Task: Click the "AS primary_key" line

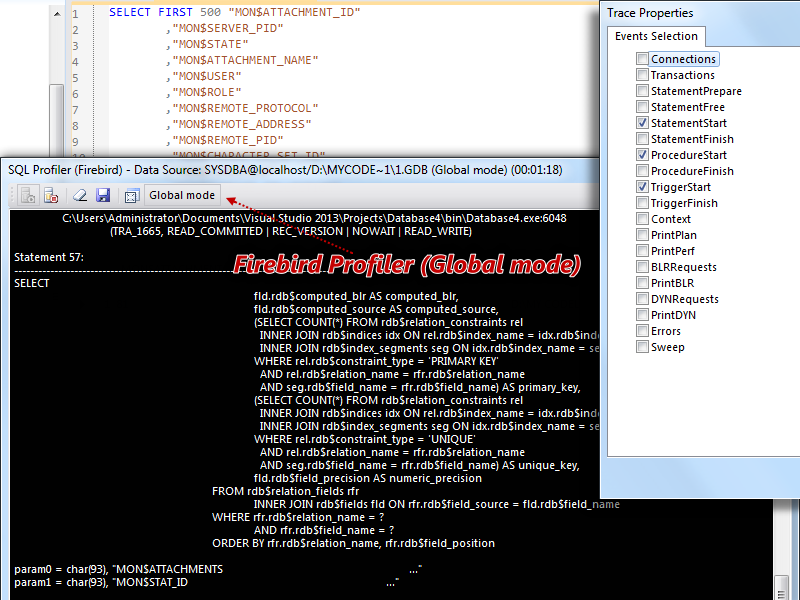Action: (x=420, y=387)
